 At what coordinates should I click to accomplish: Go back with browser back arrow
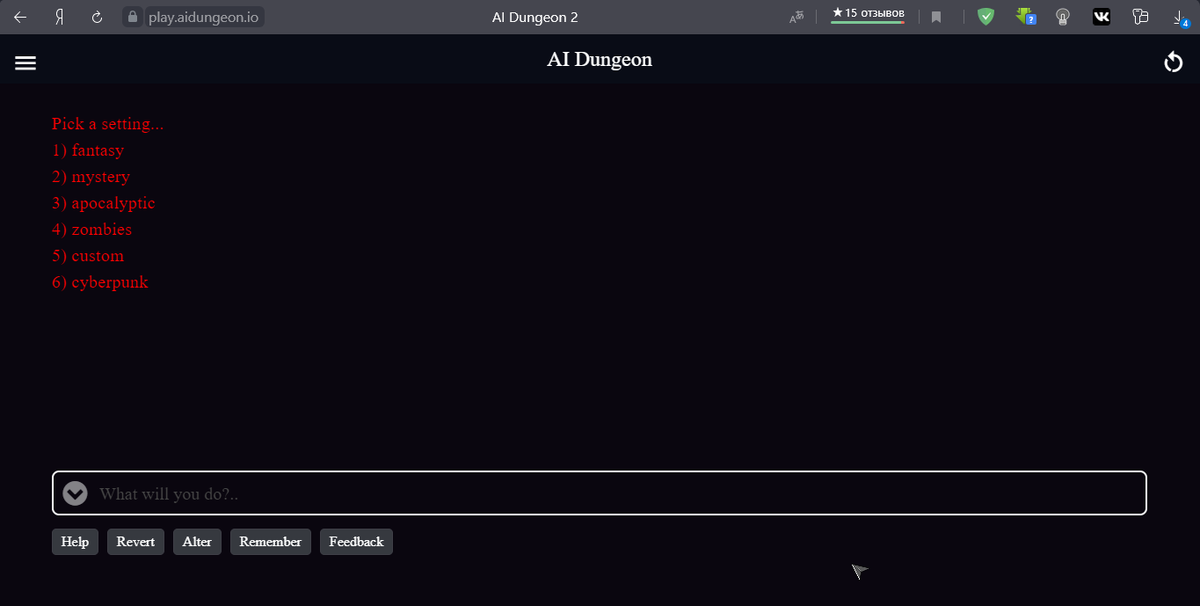coord(20,17)
